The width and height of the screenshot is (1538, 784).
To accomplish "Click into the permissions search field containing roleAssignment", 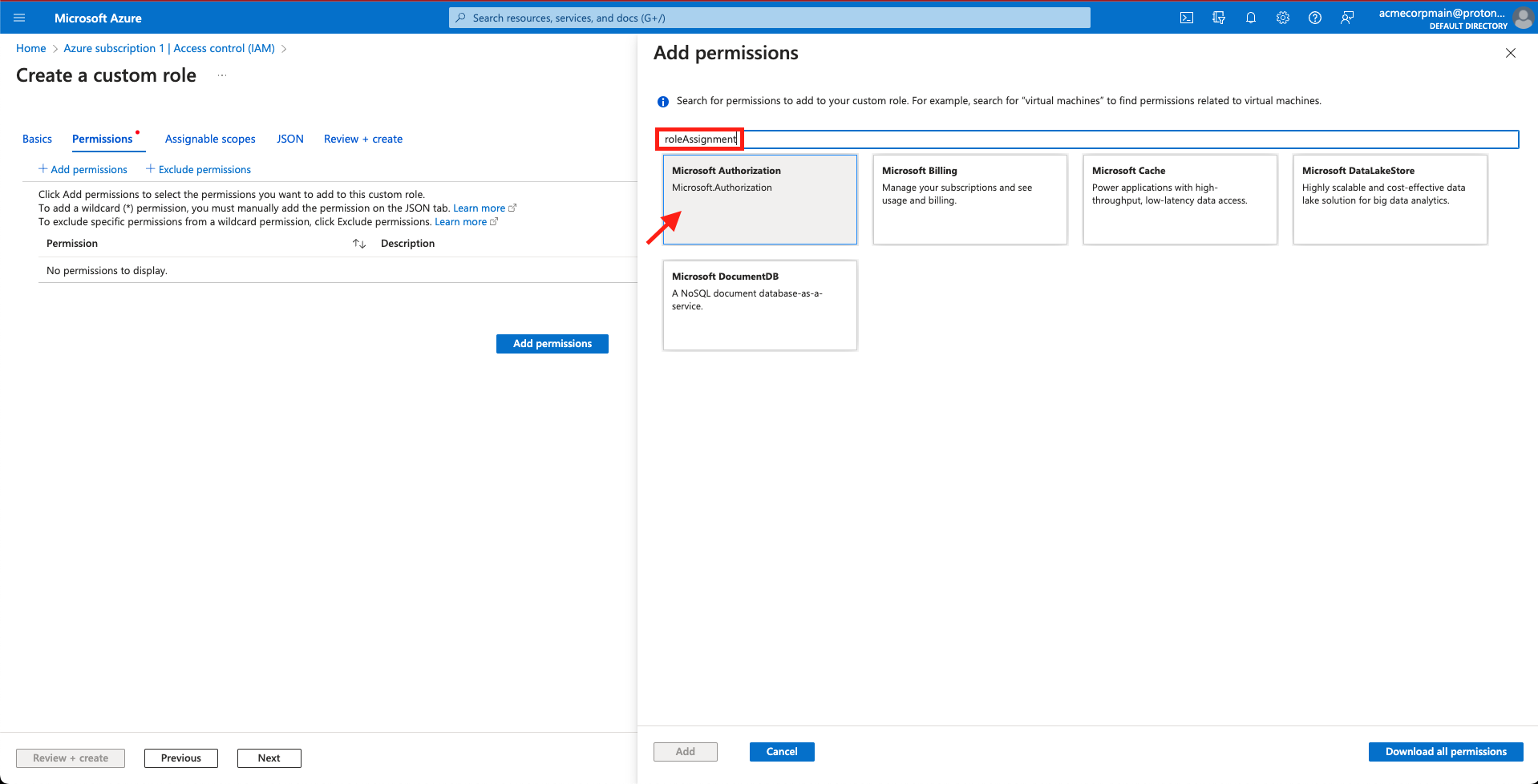I will point(1088,139).
